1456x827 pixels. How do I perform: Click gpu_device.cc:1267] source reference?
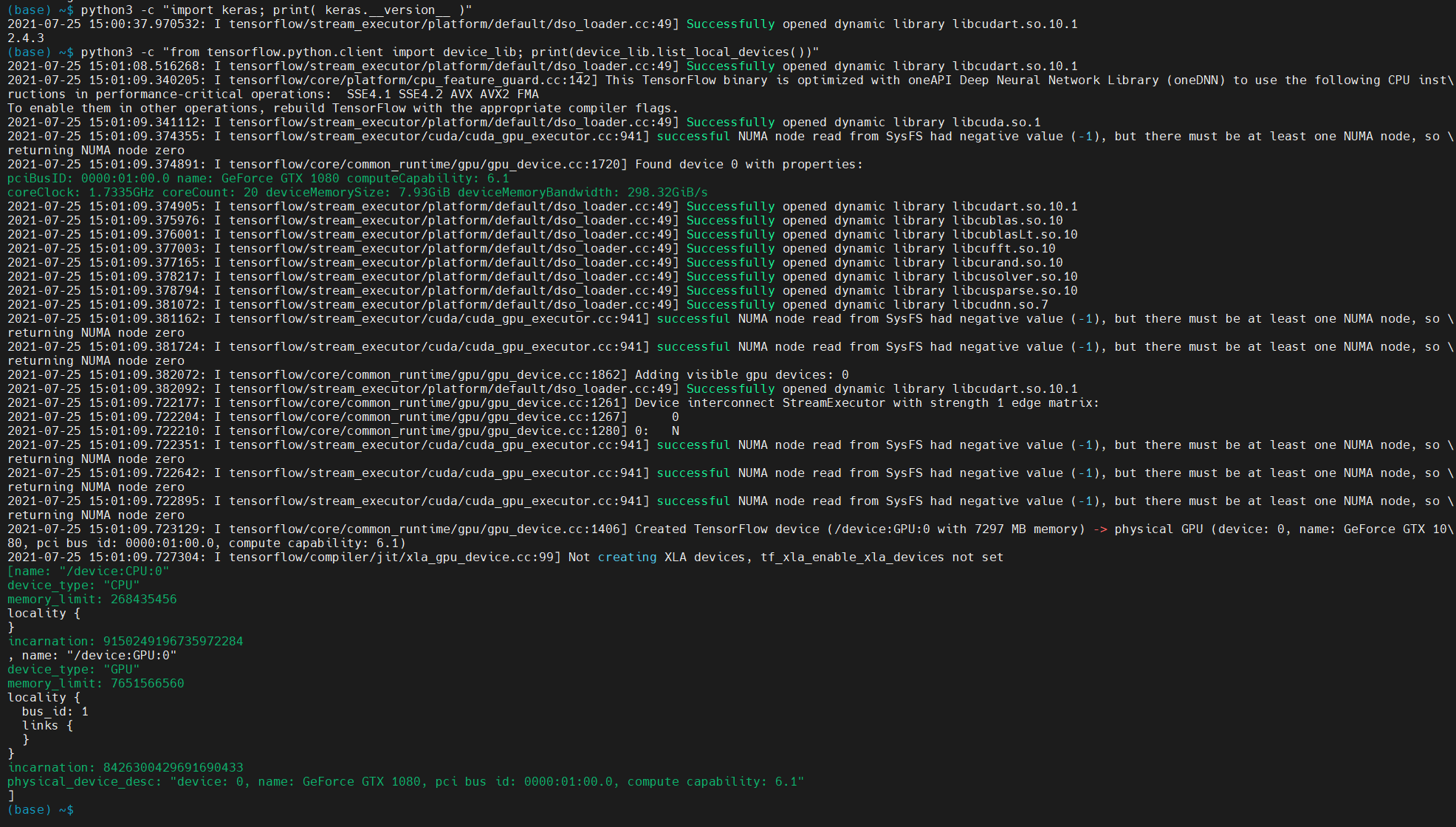tap(557, 416)
